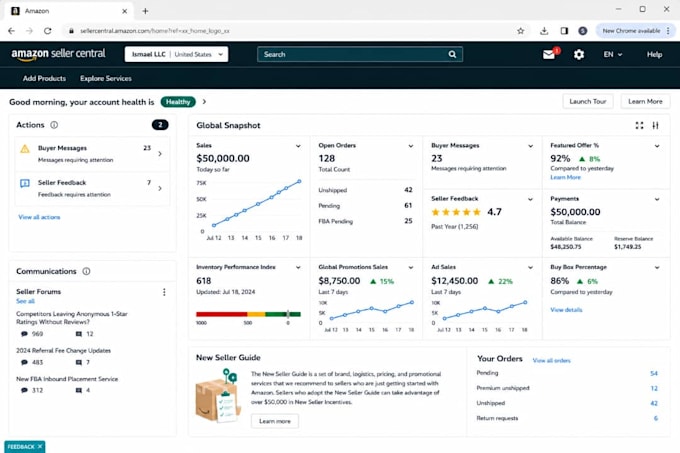Dismiss the Feedback tab X
Image resolution: width=680 pixels, height=453 pixels.
tap(40, 446)
